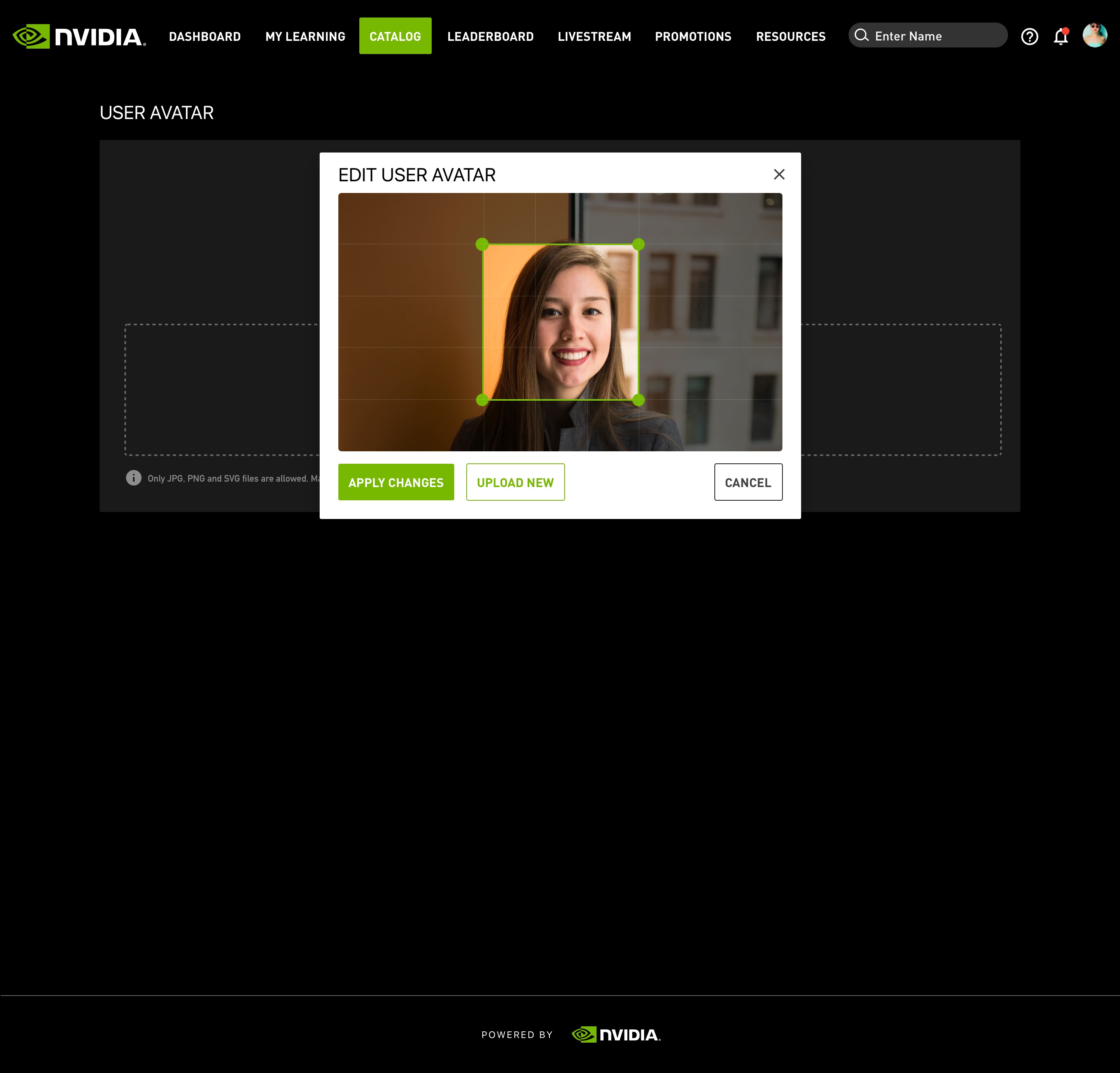Grab the bottom-left crop handle
1120x1073 pixels.
pos(482,400)
